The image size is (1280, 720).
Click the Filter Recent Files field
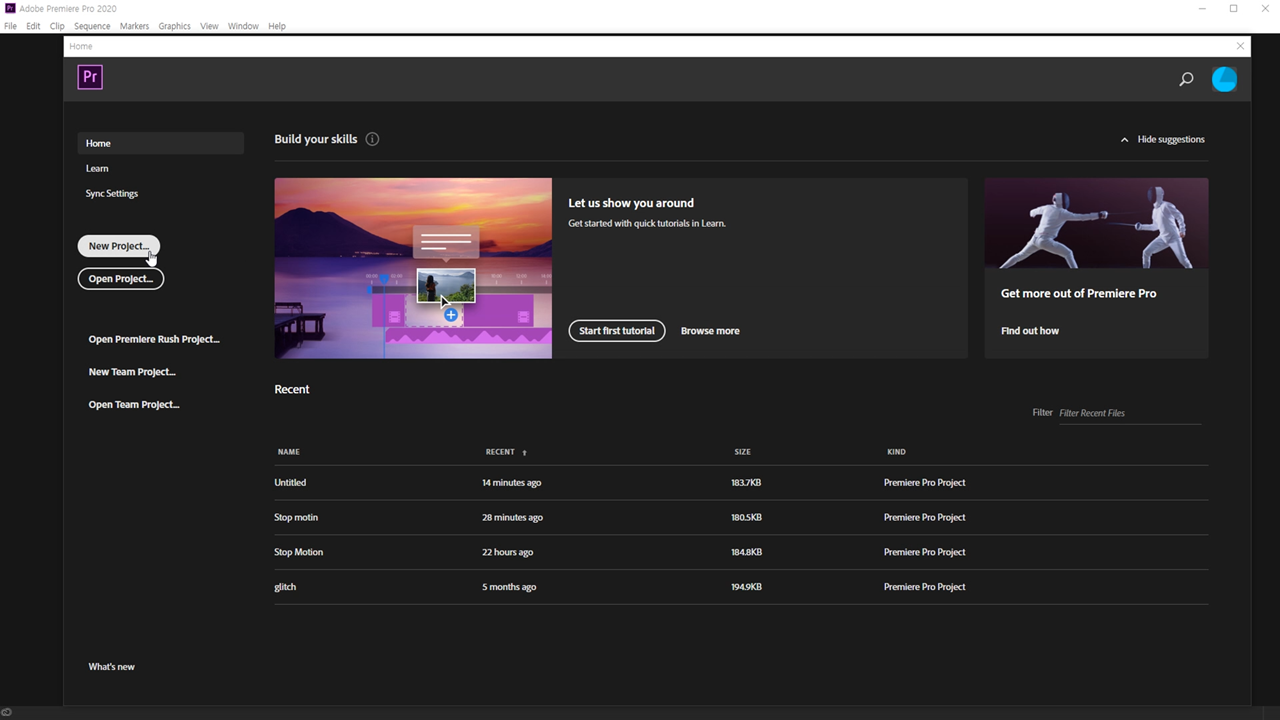click(x=1130, y=413)
